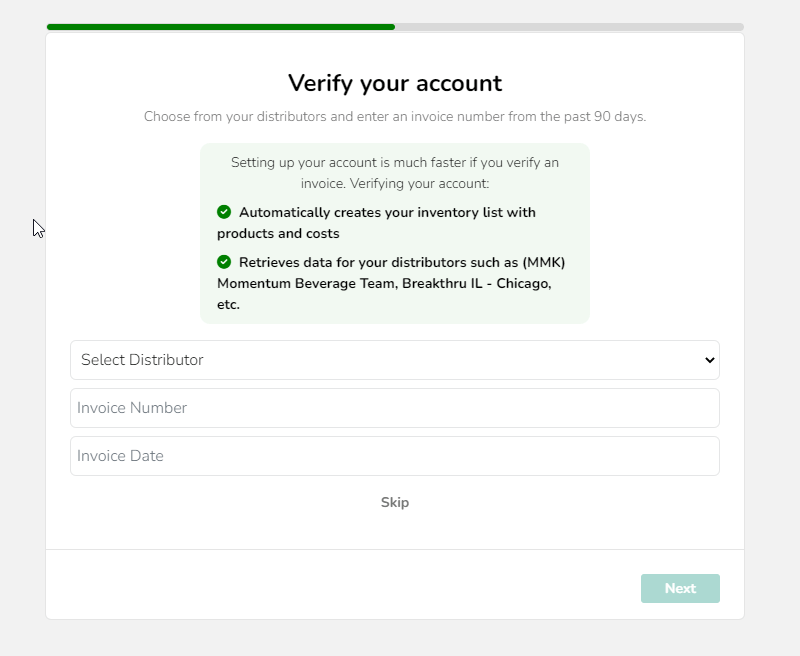Click the green checkmark beside inventory list benefit

tap(224, 212)
